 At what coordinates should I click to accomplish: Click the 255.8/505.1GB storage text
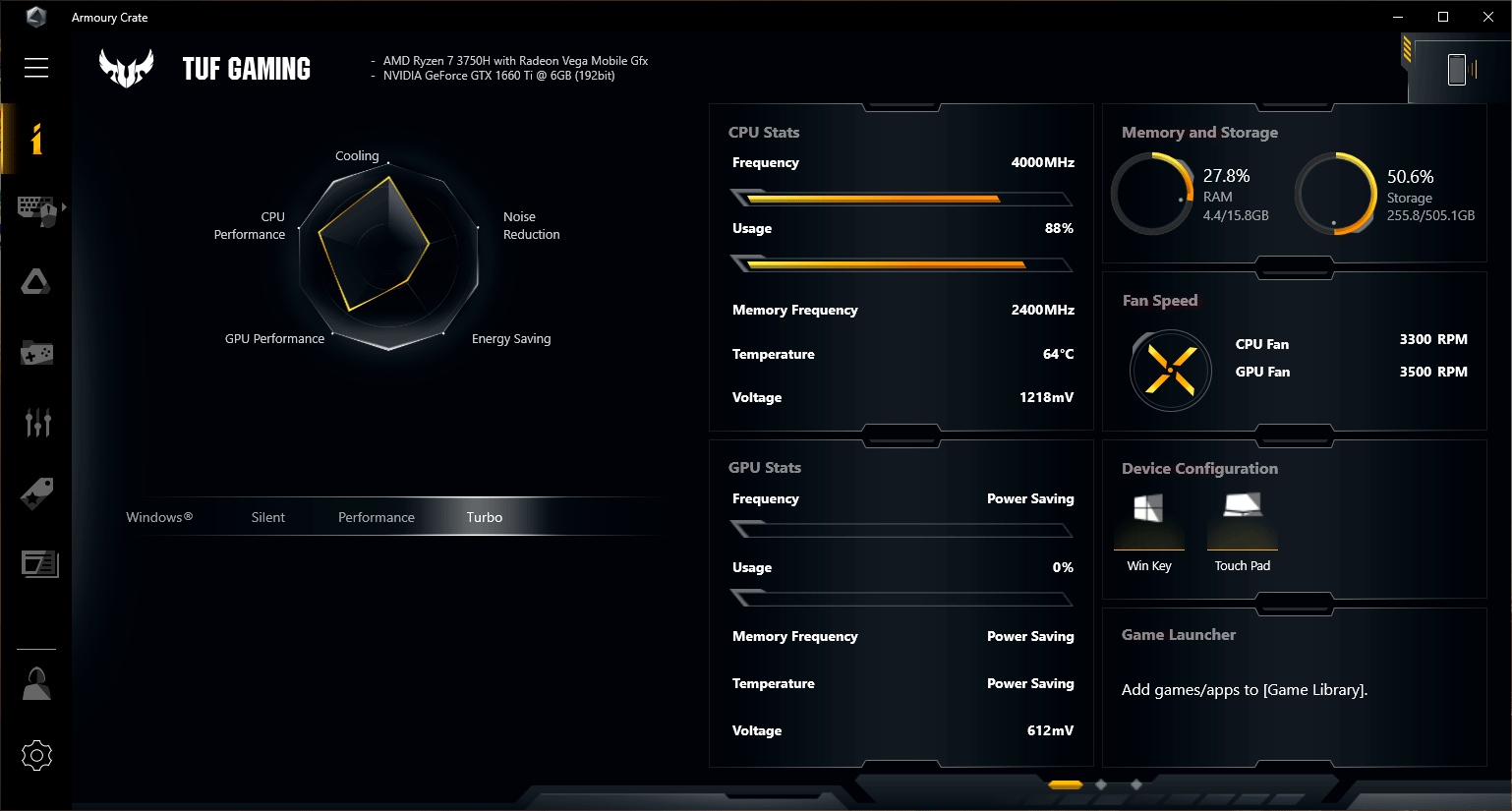point(1431,215)
